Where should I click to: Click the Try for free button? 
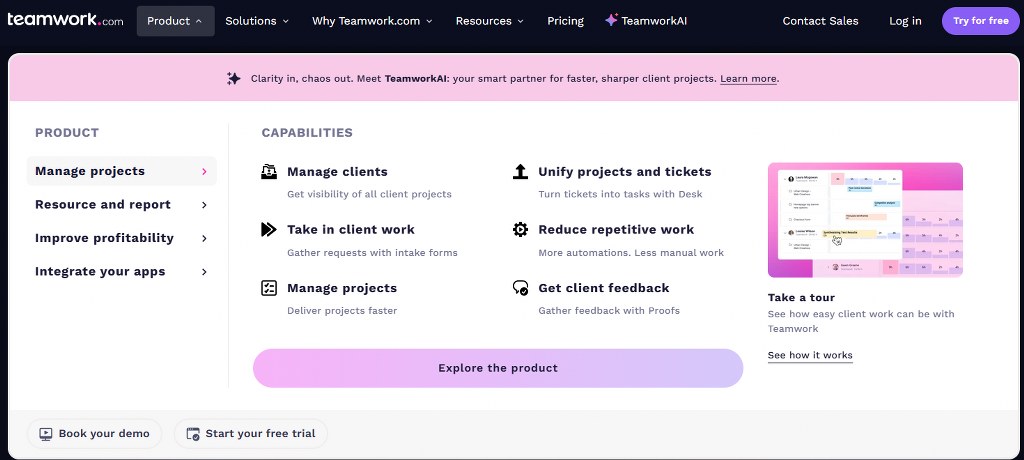pos(980,21)
